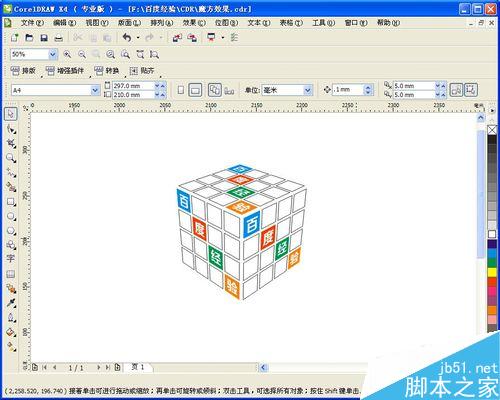Click the 贴齐 toolbar button
Image resolution: width=500 pixels, height=400 pixels.
click(x=142, y=71)
